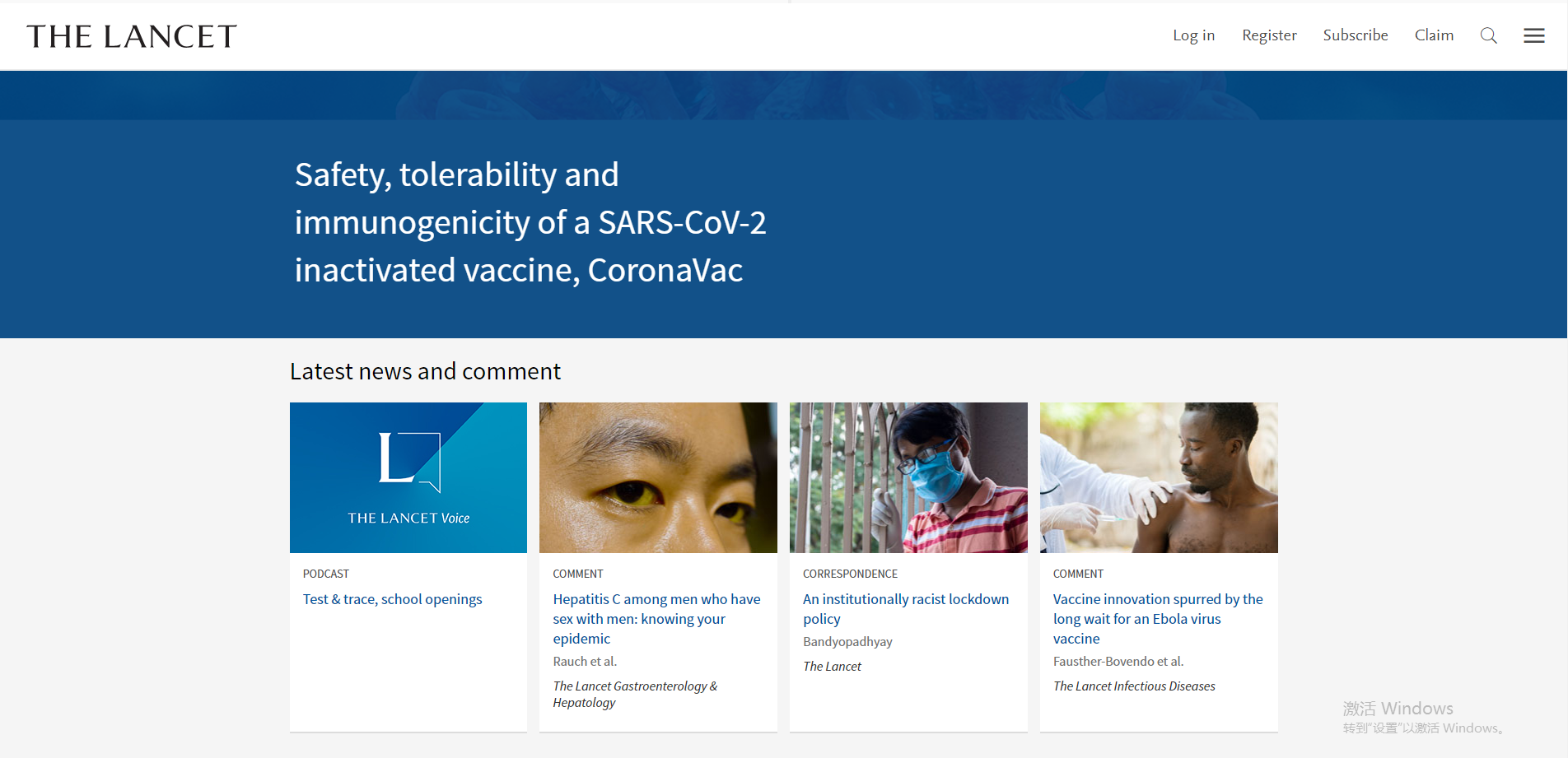Viewport: 1568px width, 758px height.
Task: Click the Ebola vaccine injection image
Action: pyautogui.click(x=1158, y=477)
